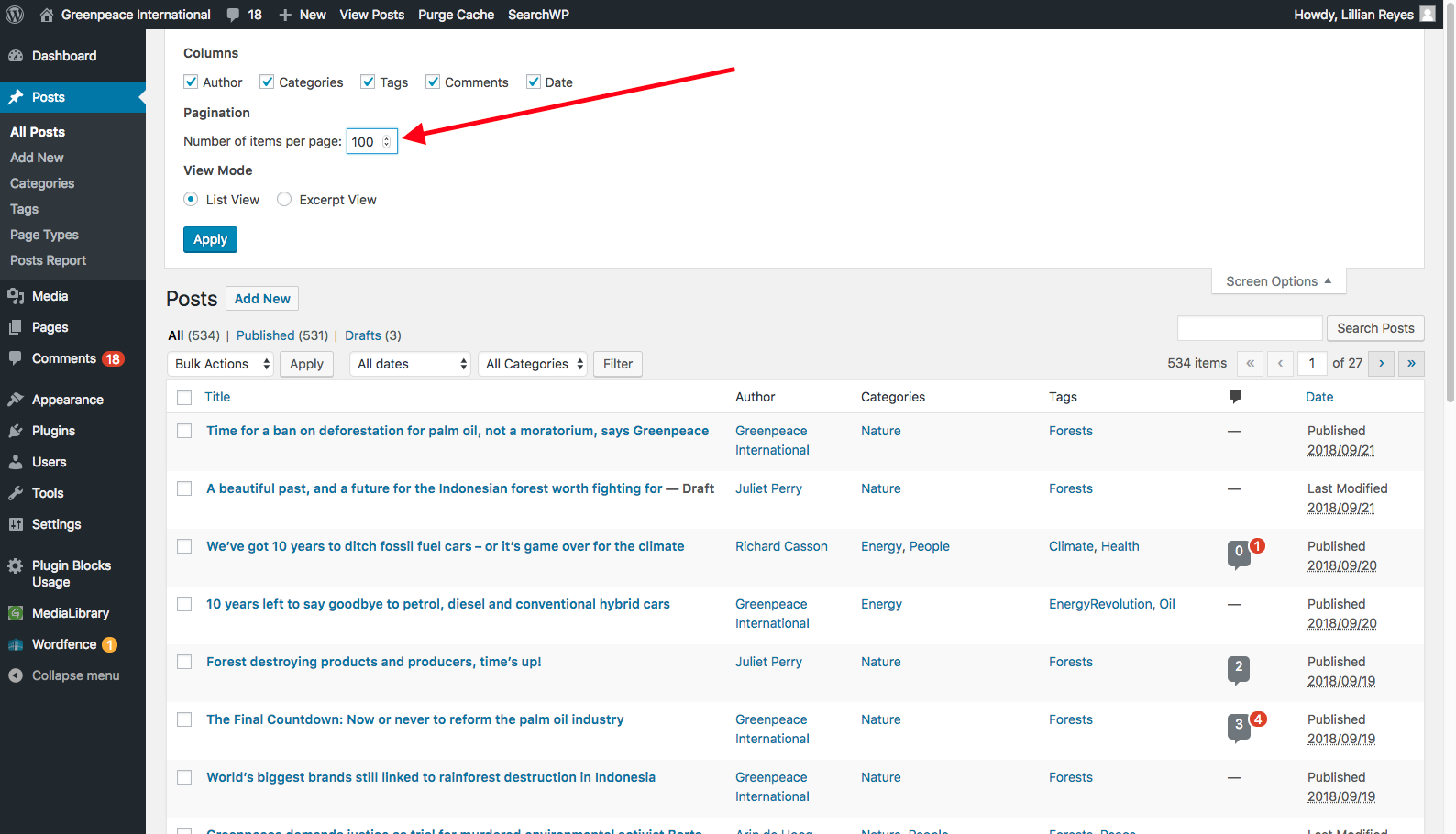Screen dimensions: 1456x834
Task: Uncheck the Categories column checkbox
Action: click(x=267, y=82)
